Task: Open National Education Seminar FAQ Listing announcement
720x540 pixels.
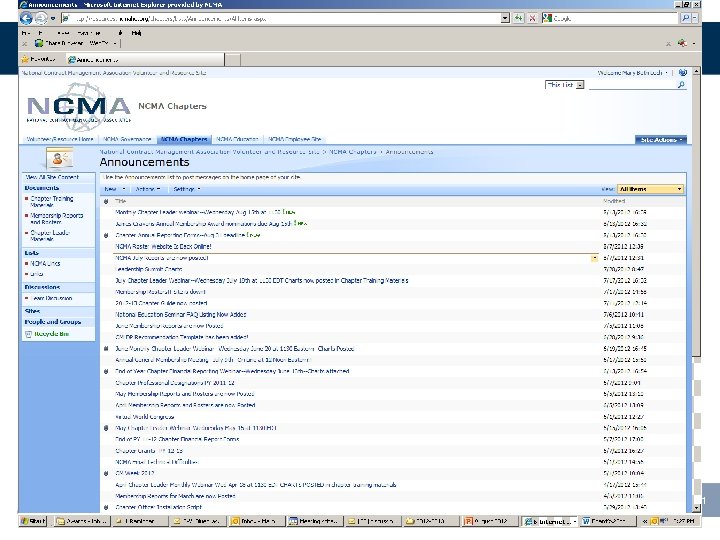Action: [x=180, y=315]
